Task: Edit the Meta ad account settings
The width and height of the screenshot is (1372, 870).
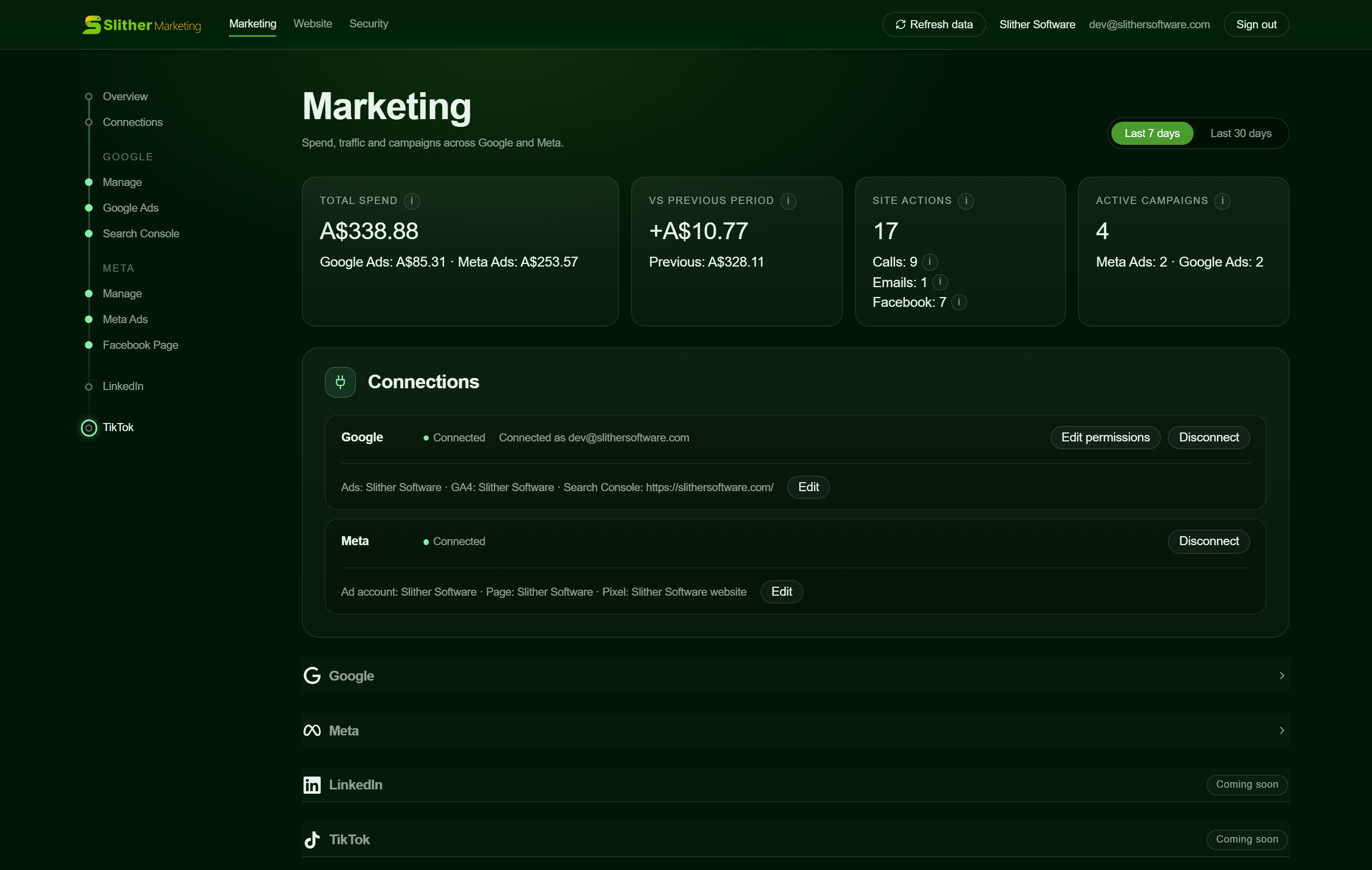Action: pos(781,591)
